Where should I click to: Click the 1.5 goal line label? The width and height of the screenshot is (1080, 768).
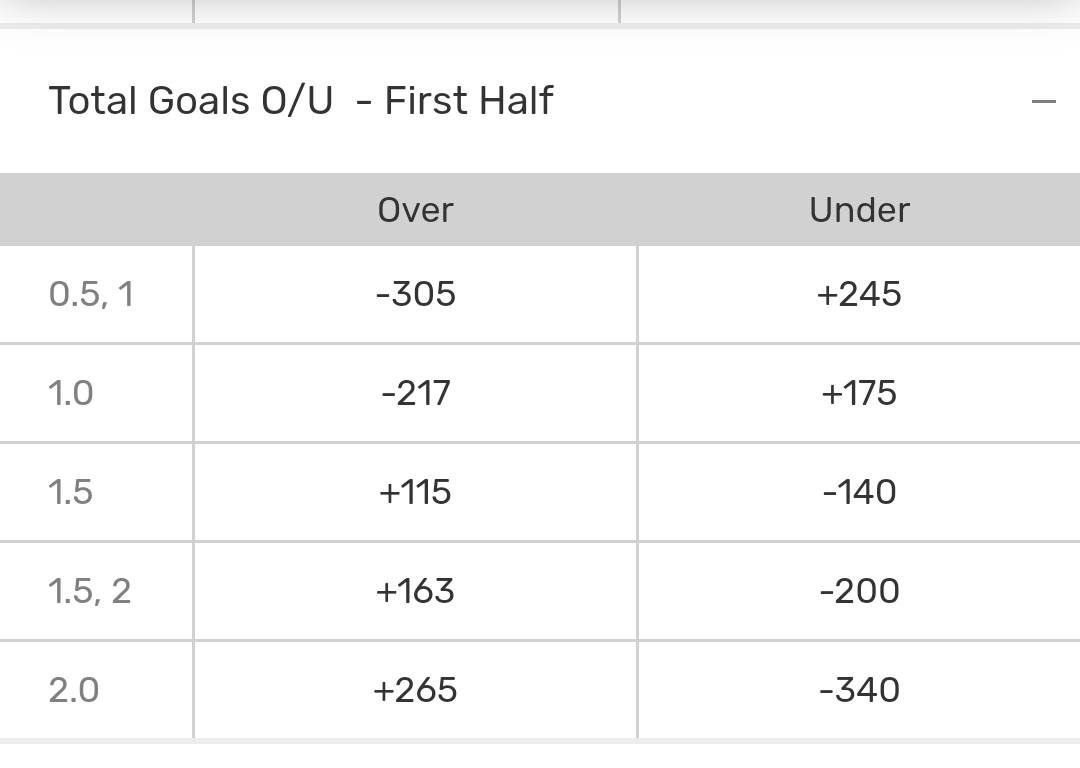[71, 492]
